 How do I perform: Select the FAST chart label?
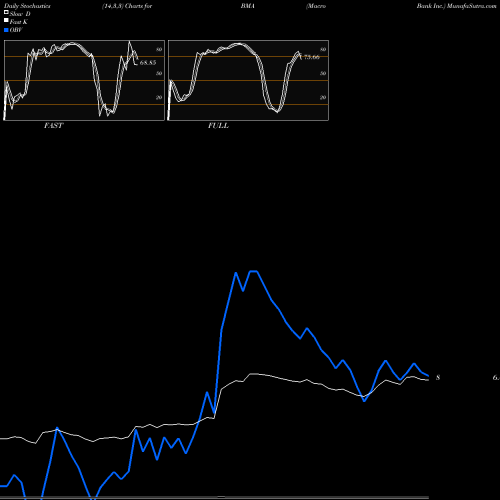53,126
